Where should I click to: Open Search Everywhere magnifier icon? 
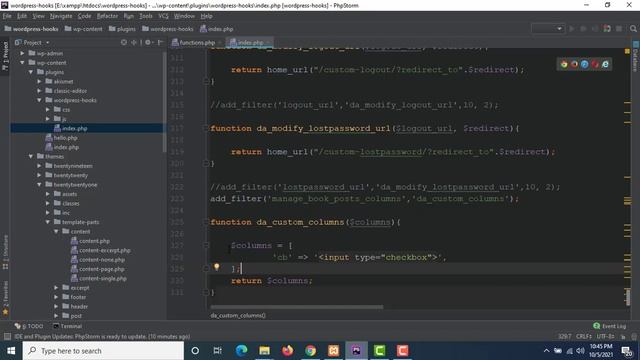tap(633, 29)
